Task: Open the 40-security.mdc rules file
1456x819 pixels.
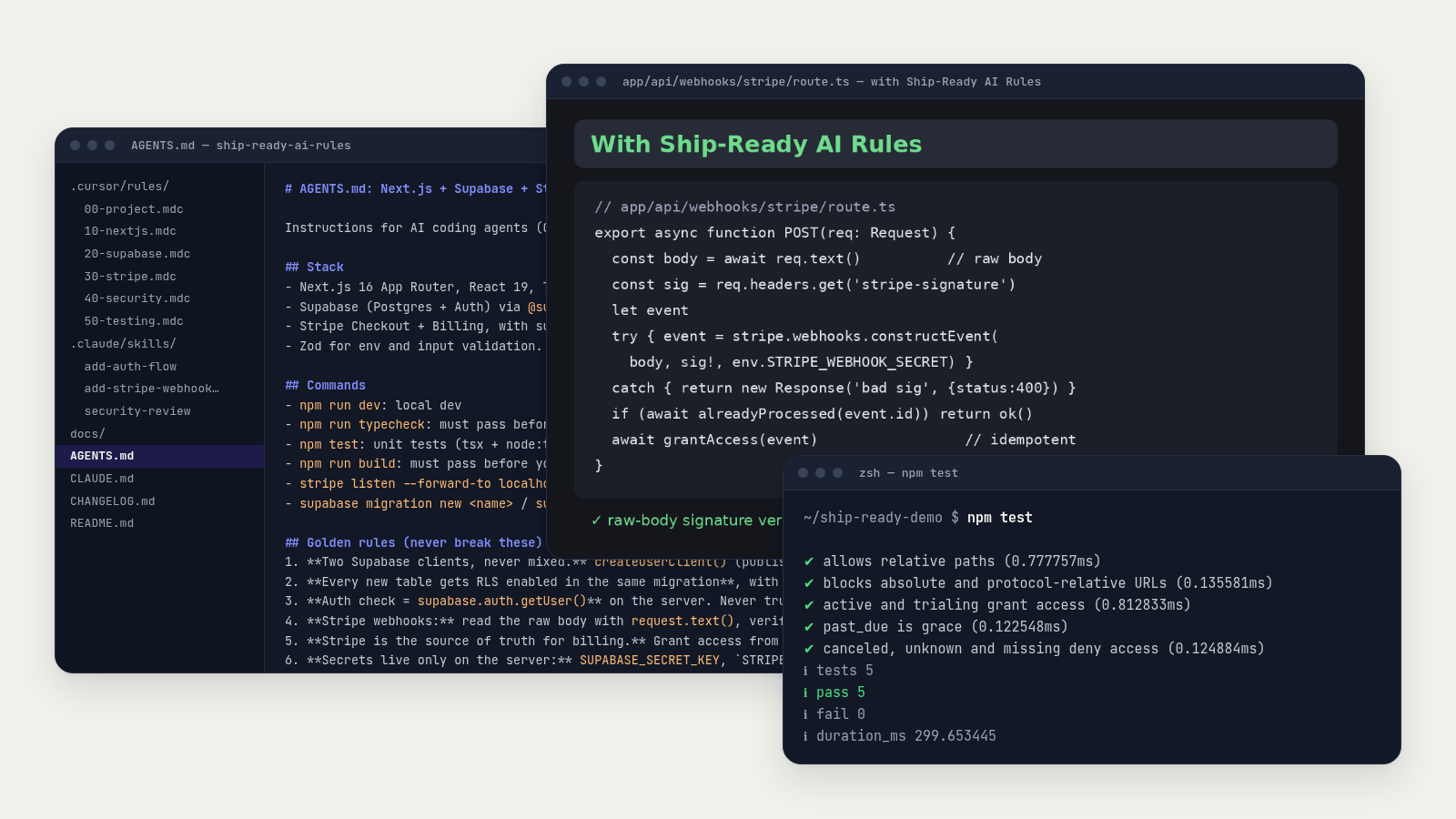Action: 137,298
